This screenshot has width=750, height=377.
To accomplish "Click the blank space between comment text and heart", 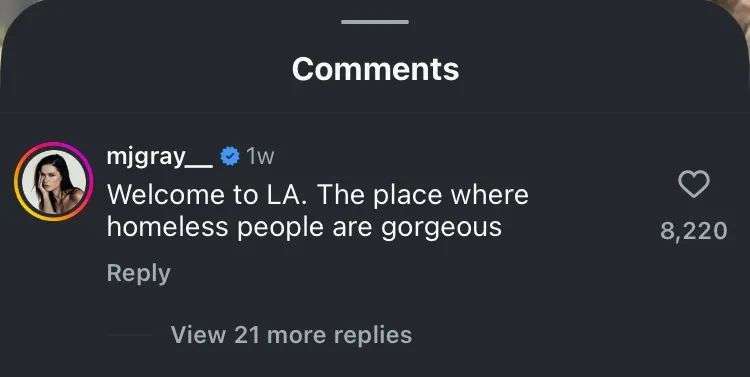I will [x=593, y=211].
